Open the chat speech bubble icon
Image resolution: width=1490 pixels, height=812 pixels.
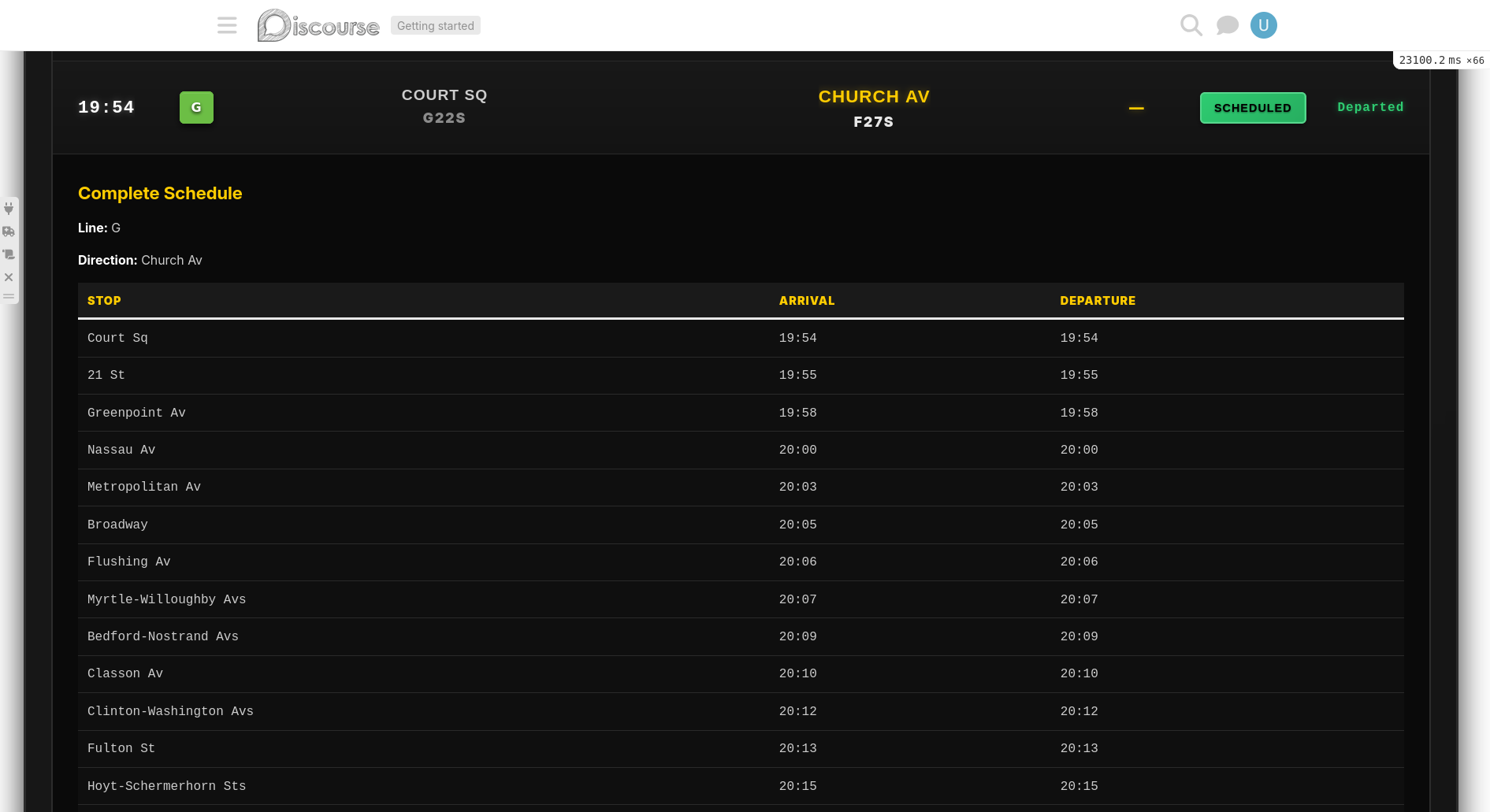coord(1227,25)
